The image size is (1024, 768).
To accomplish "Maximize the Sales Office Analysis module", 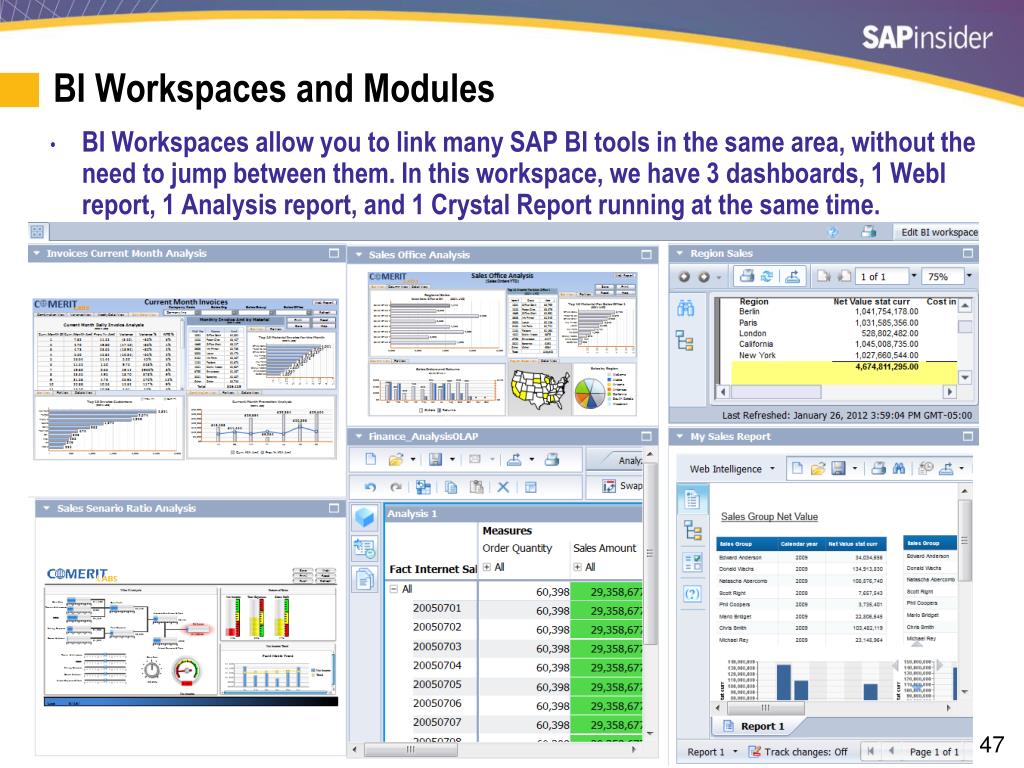I will 647,255.
